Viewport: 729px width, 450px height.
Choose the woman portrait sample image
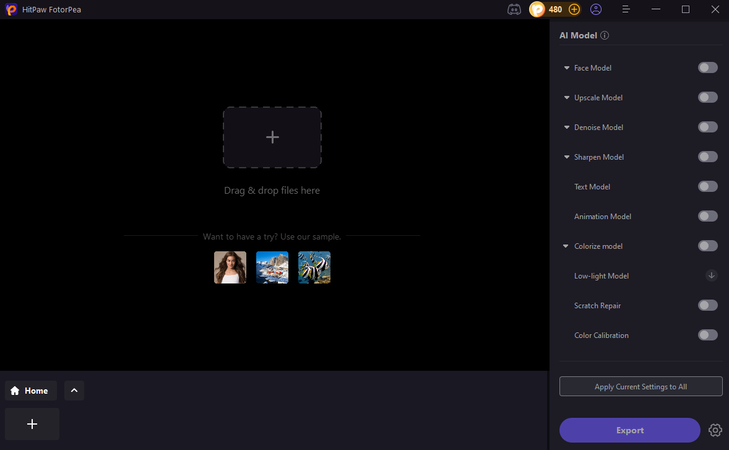point(230,267)
